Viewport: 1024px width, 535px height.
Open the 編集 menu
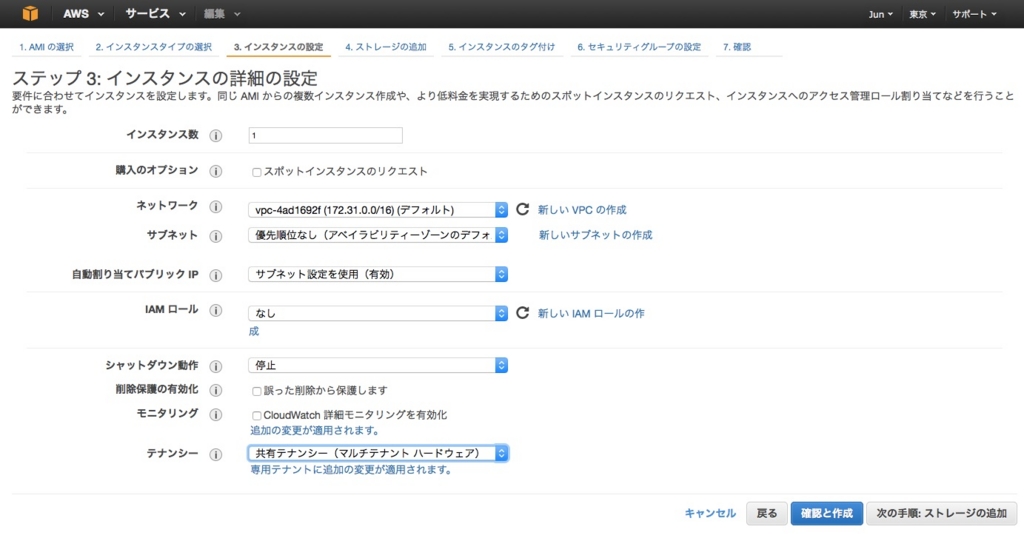222,14
